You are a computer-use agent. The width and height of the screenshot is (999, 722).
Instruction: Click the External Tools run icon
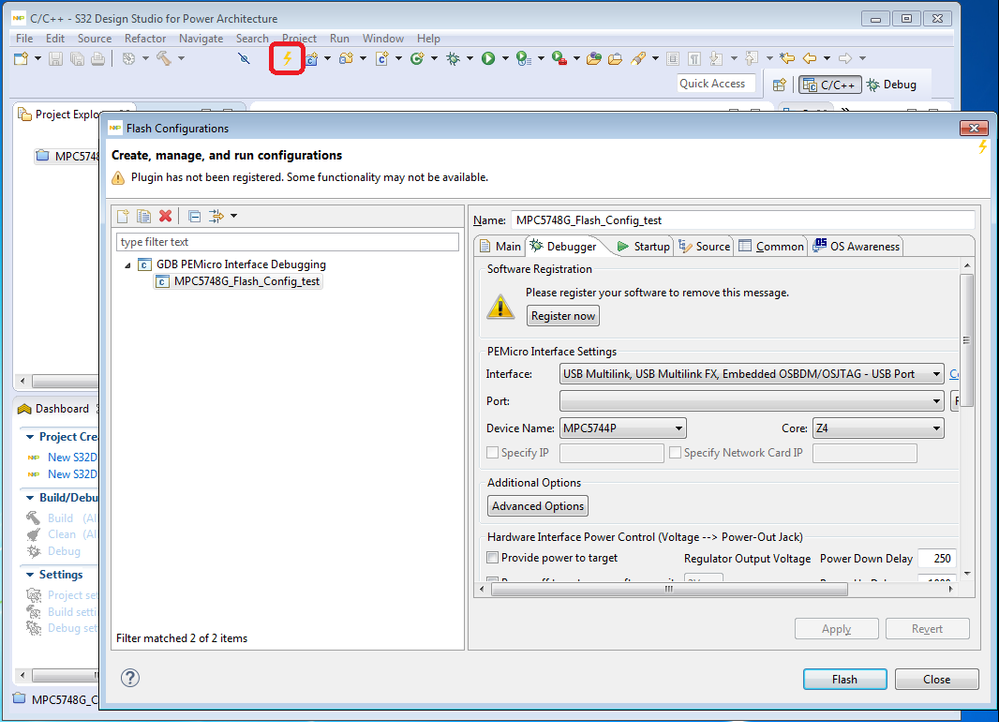point(559,59)
